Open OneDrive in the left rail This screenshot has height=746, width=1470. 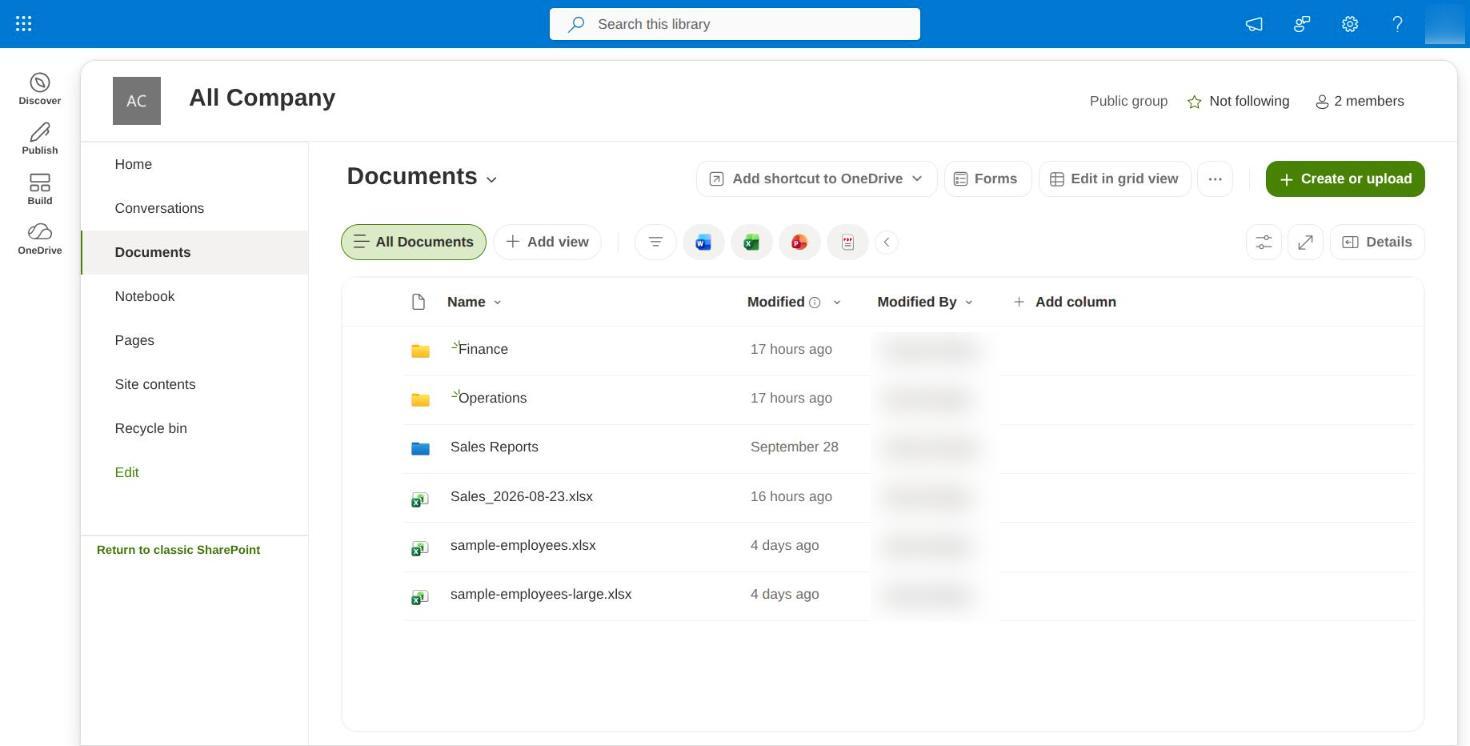pos(40,238)
